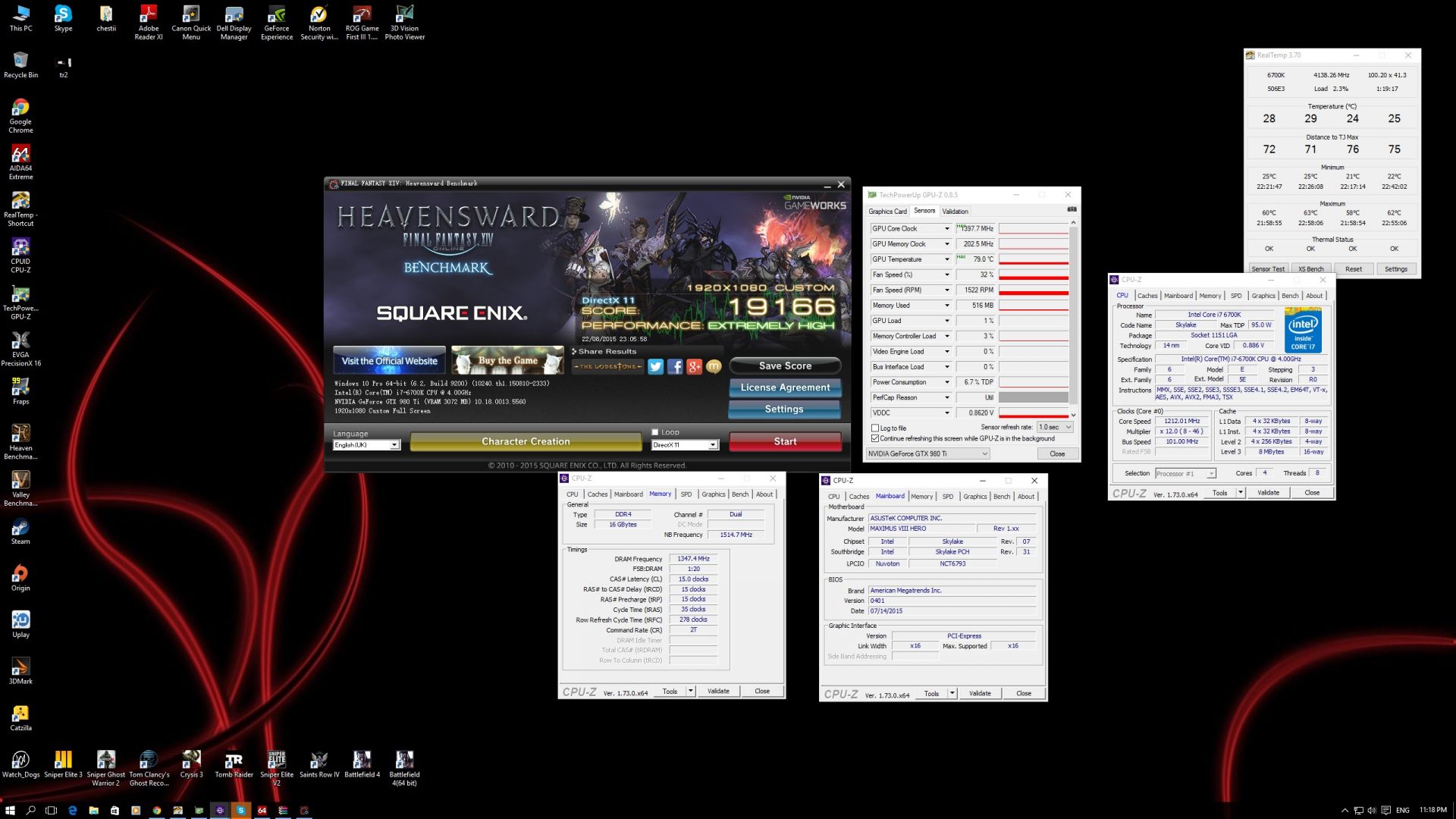The width and height of the screenshot is (1456, 819).
Task: Click the Sensor Test button in RealTemp
Action: point(1268,269)
